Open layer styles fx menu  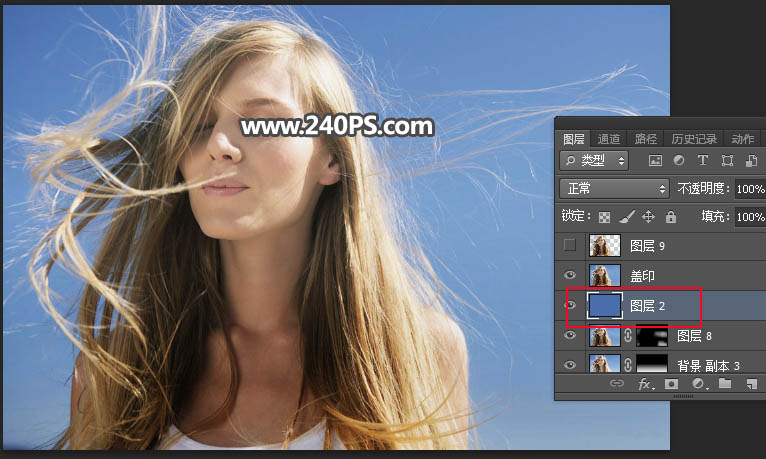point(645,384)
